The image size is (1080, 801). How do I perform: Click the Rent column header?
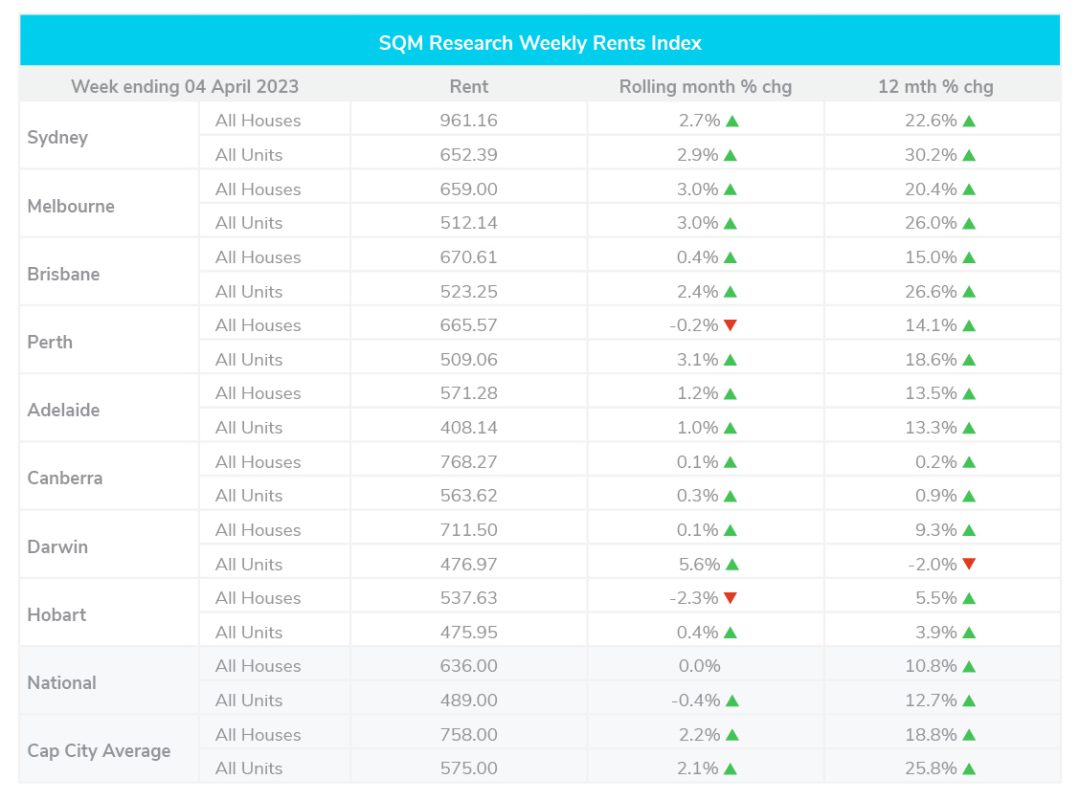pos(469,87)
